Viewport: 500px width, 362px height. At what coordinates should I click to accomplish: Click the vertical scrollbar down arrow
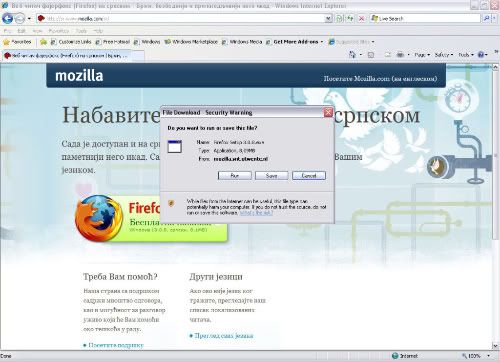495,346
